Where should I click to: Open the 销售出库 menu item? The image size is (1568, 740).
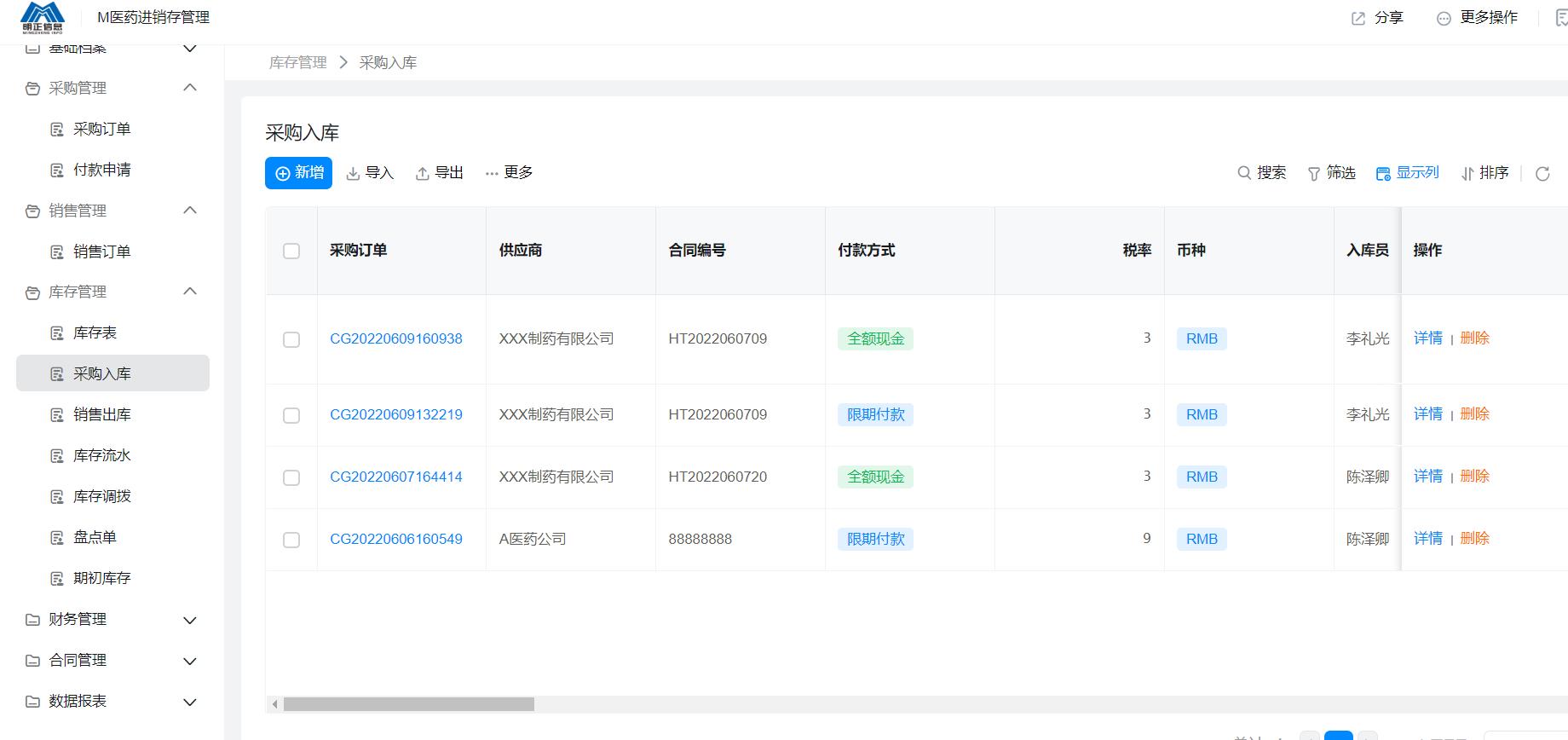pos(112,414)
